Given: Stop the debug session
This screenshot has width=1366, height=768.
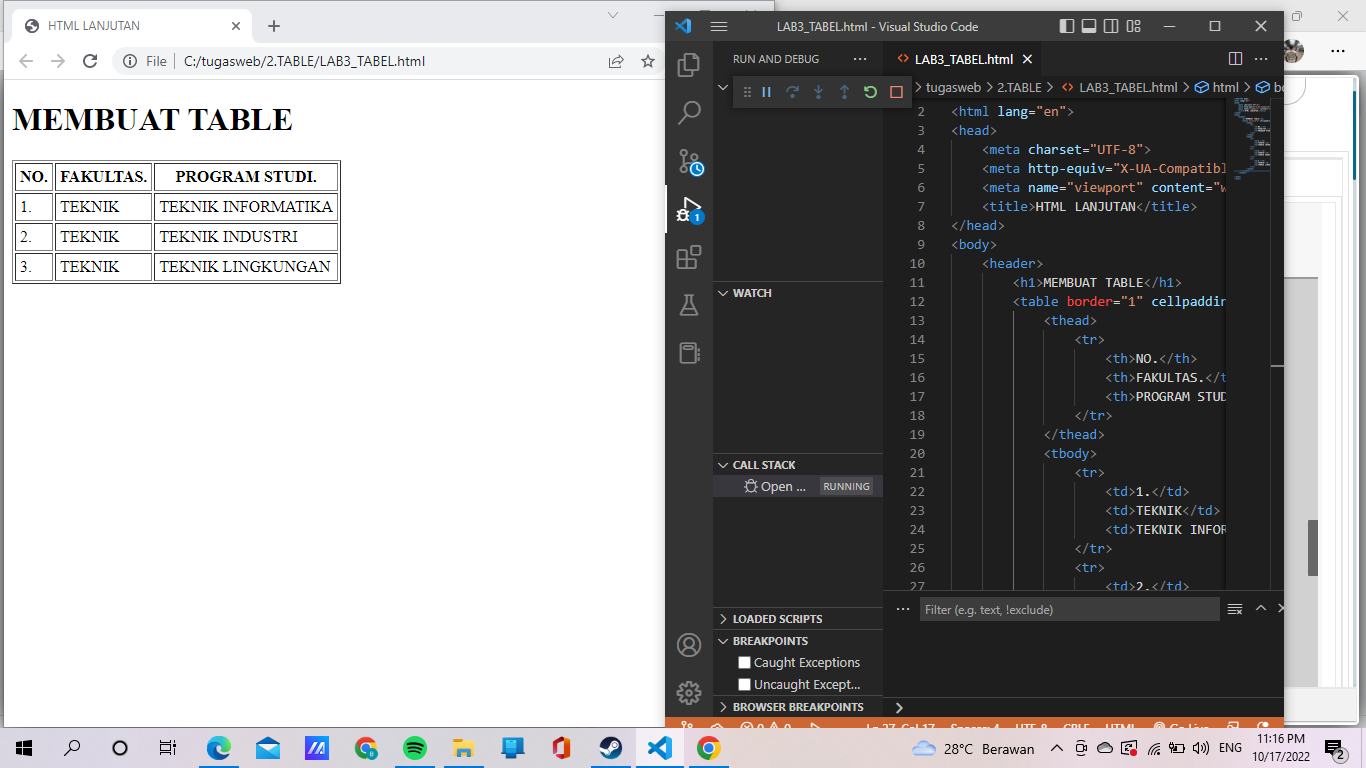Looking at the screenshot, I should click(896, 91).
